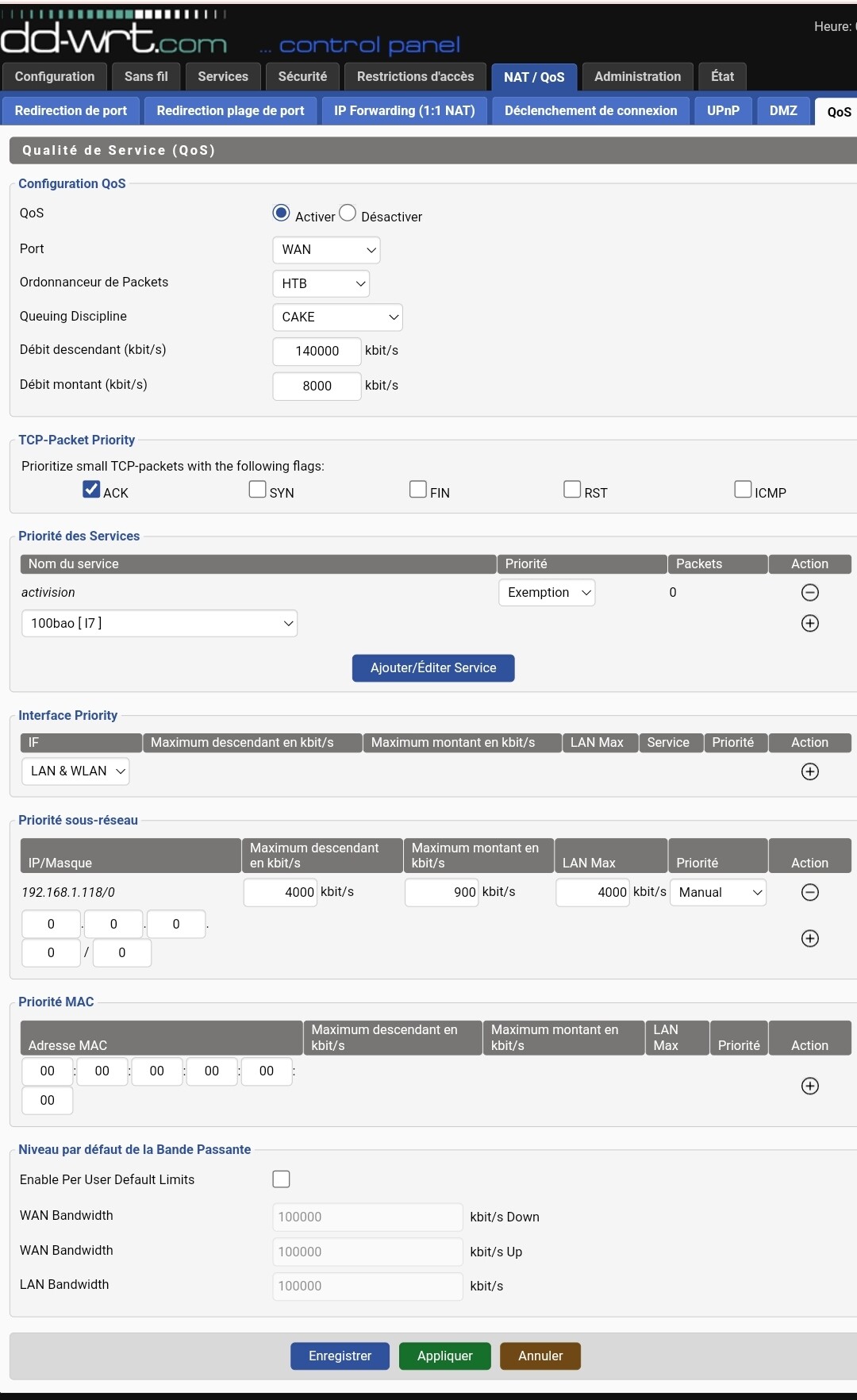Open the Restrictions d'accès tab
Image resolution: width=857 pixels, height=1400 pixels.
coord(415,77)
